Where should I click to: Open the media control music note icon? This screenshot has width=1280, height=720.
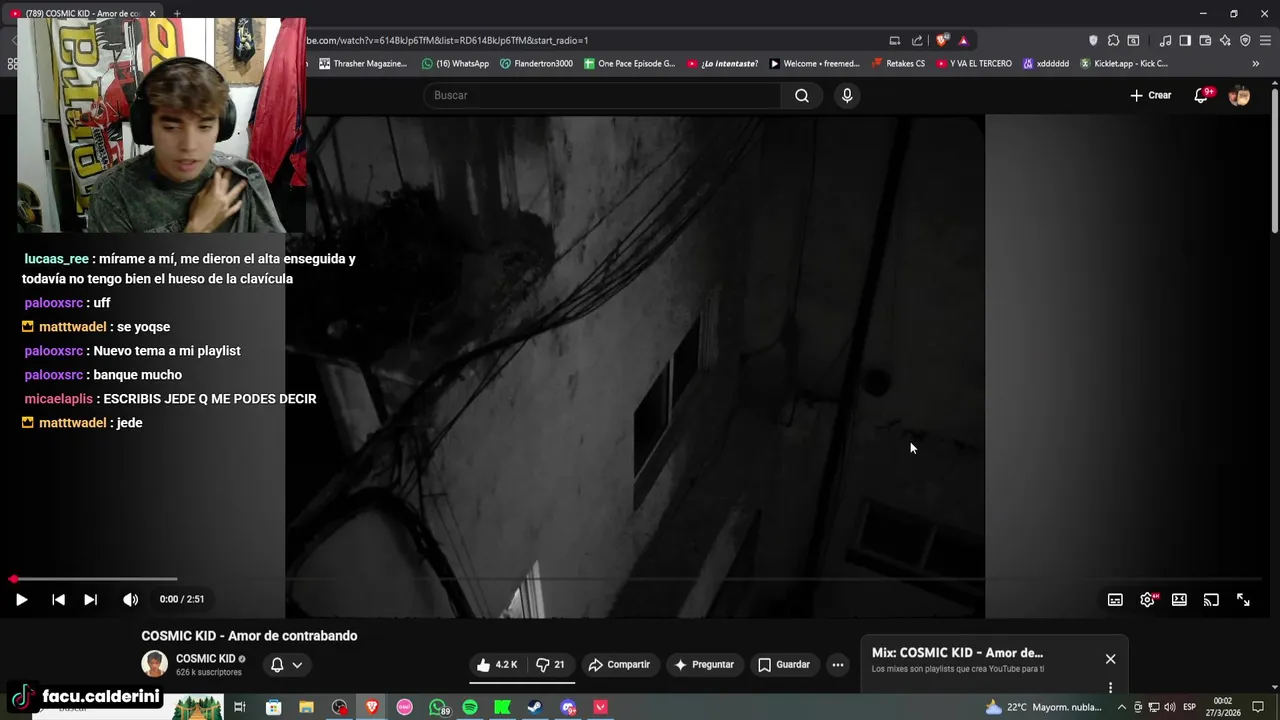(x=1165, y=41)
